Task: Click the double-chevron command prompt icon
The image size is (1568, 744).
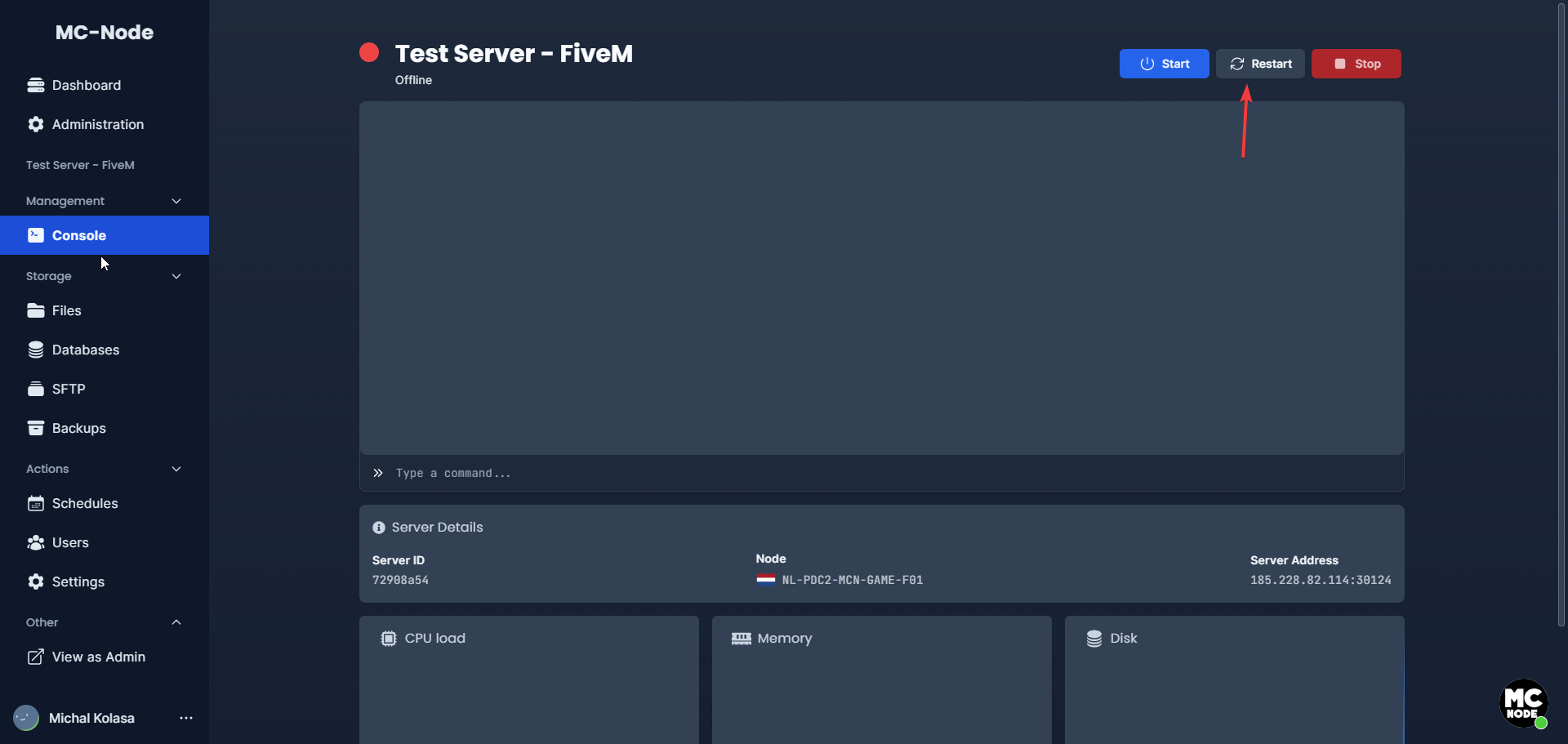Action: (378, 473)
